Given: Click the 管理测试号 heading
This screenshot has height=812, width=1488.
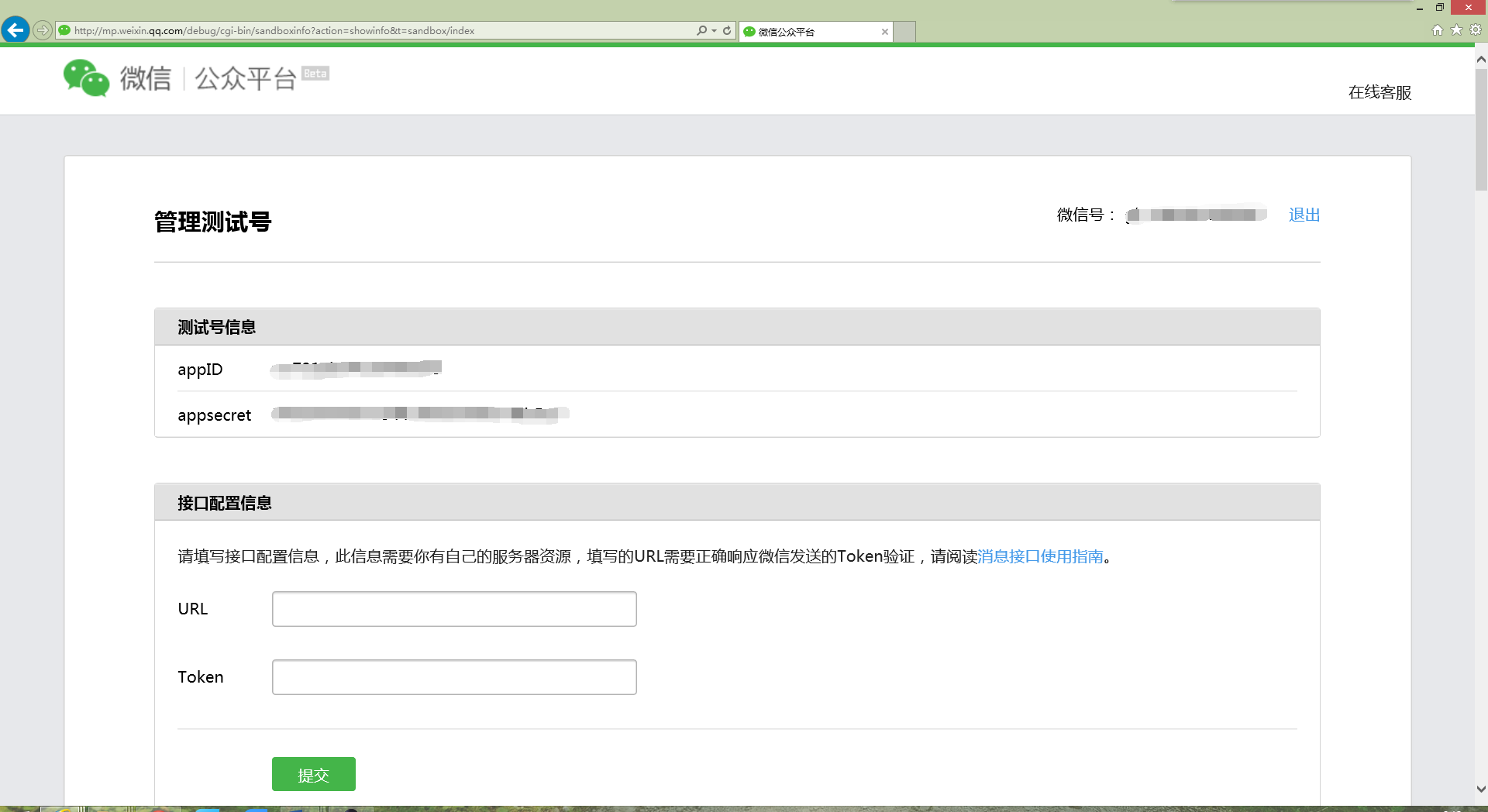Looking at the screenshot, I should coord(213,222).
